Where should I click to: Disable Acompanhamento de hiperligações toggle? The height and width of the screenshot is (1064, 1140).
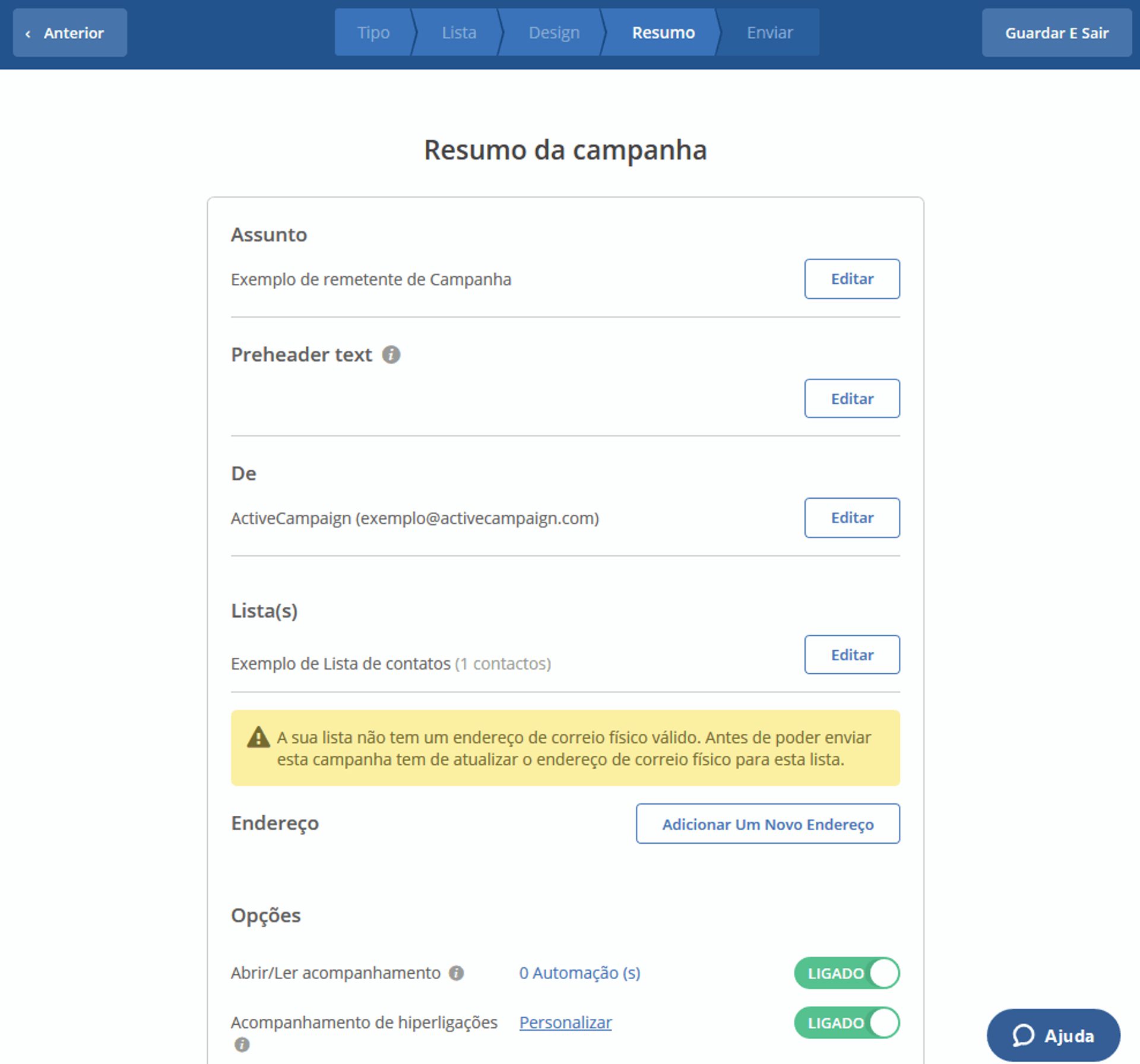point(847,1022)
